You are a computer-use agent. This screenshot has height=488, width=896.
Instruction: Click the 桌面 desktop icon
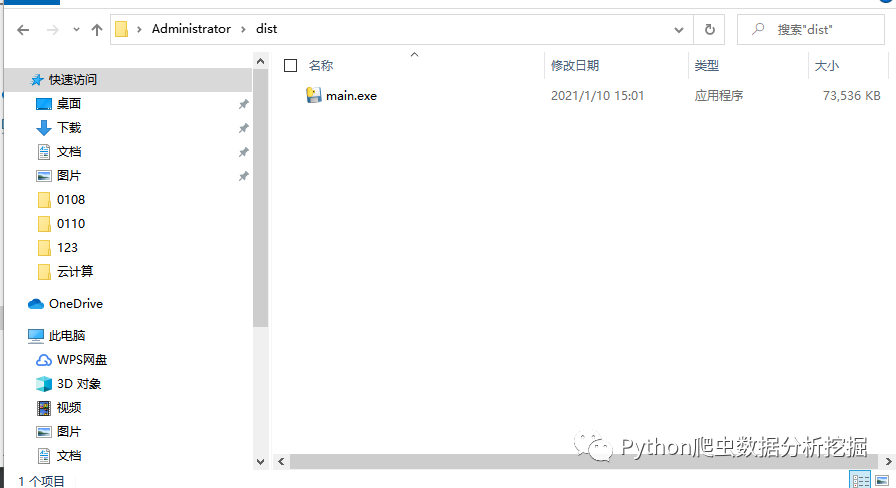(x=44, y=104)
